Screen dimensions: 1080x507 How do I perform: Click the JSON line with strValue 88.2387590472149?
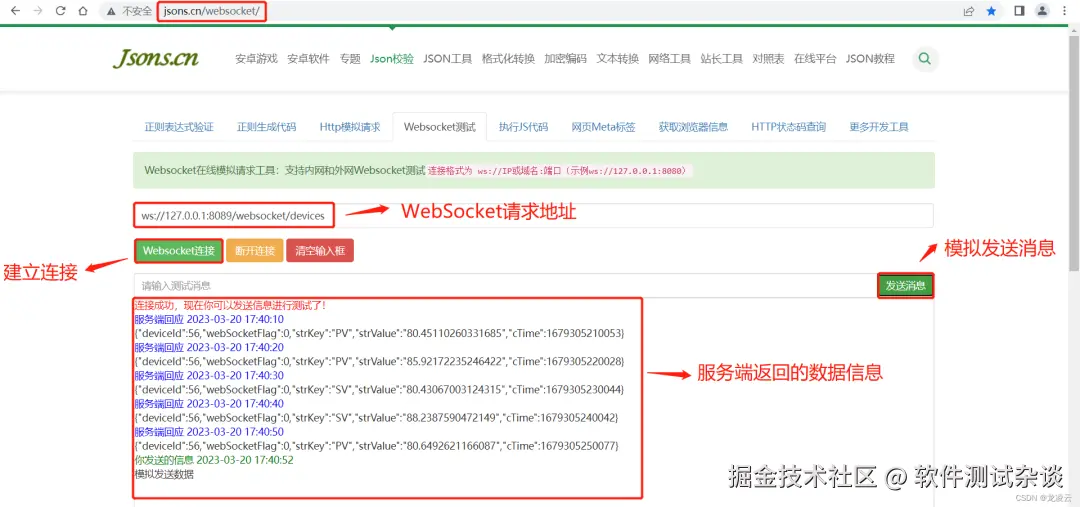377,418
